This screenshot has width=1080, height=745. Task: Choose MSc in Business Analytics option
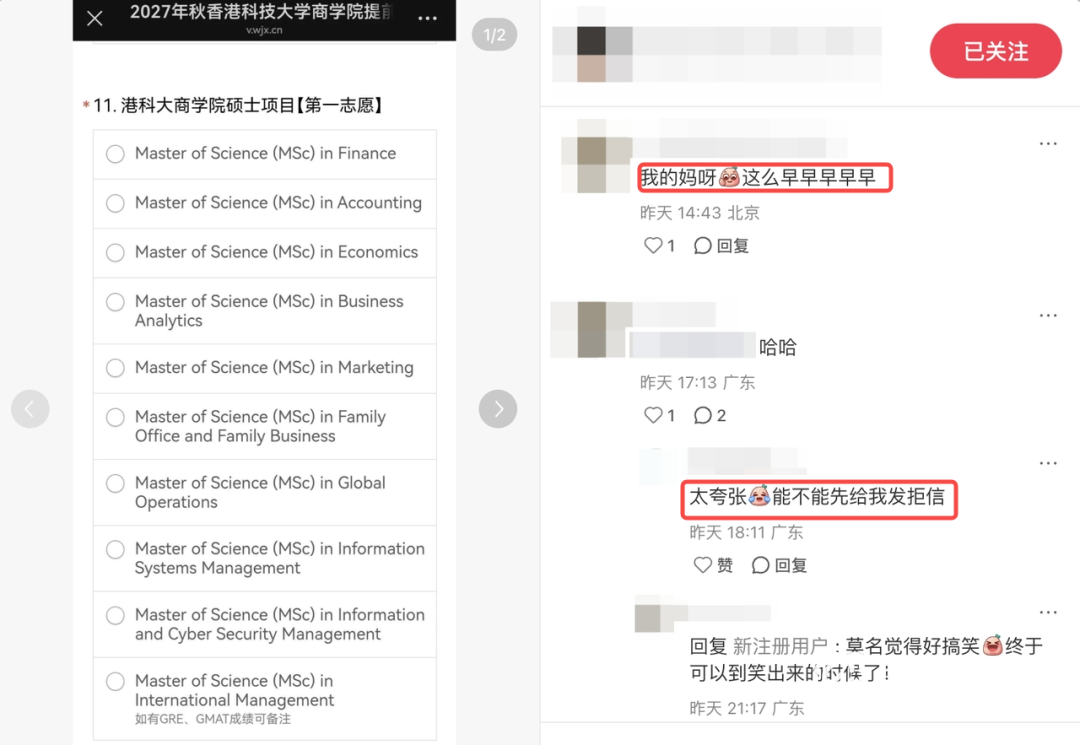tap(116, 302)
